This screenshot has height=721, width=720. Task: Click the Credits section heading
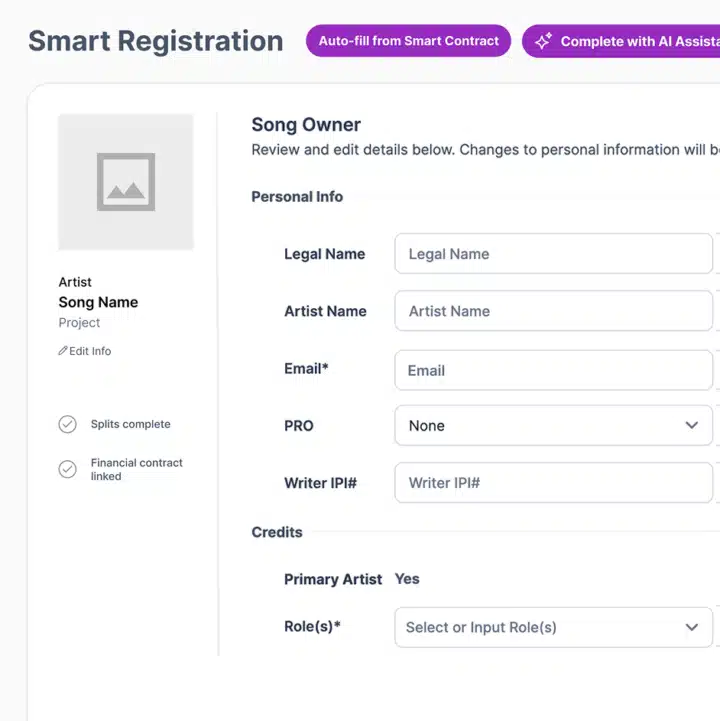277,532
